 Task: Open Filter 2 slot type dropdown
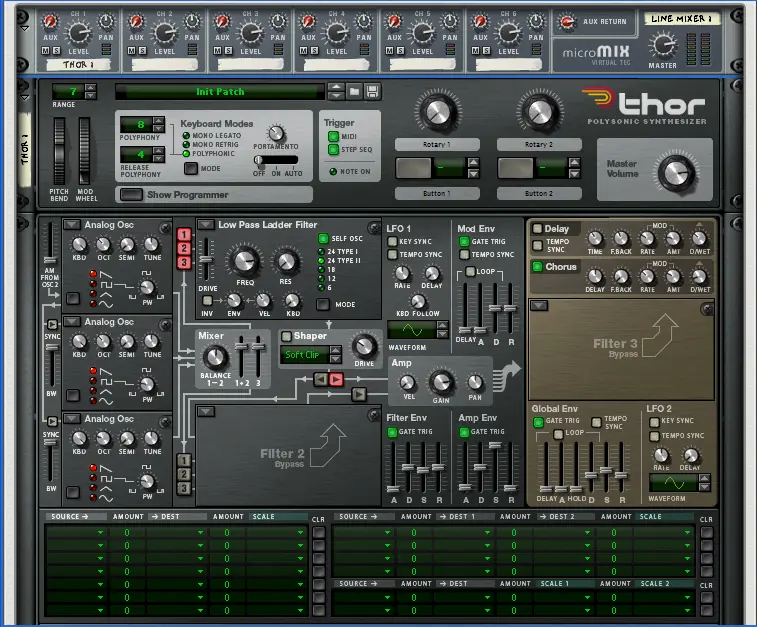(206, 412)
